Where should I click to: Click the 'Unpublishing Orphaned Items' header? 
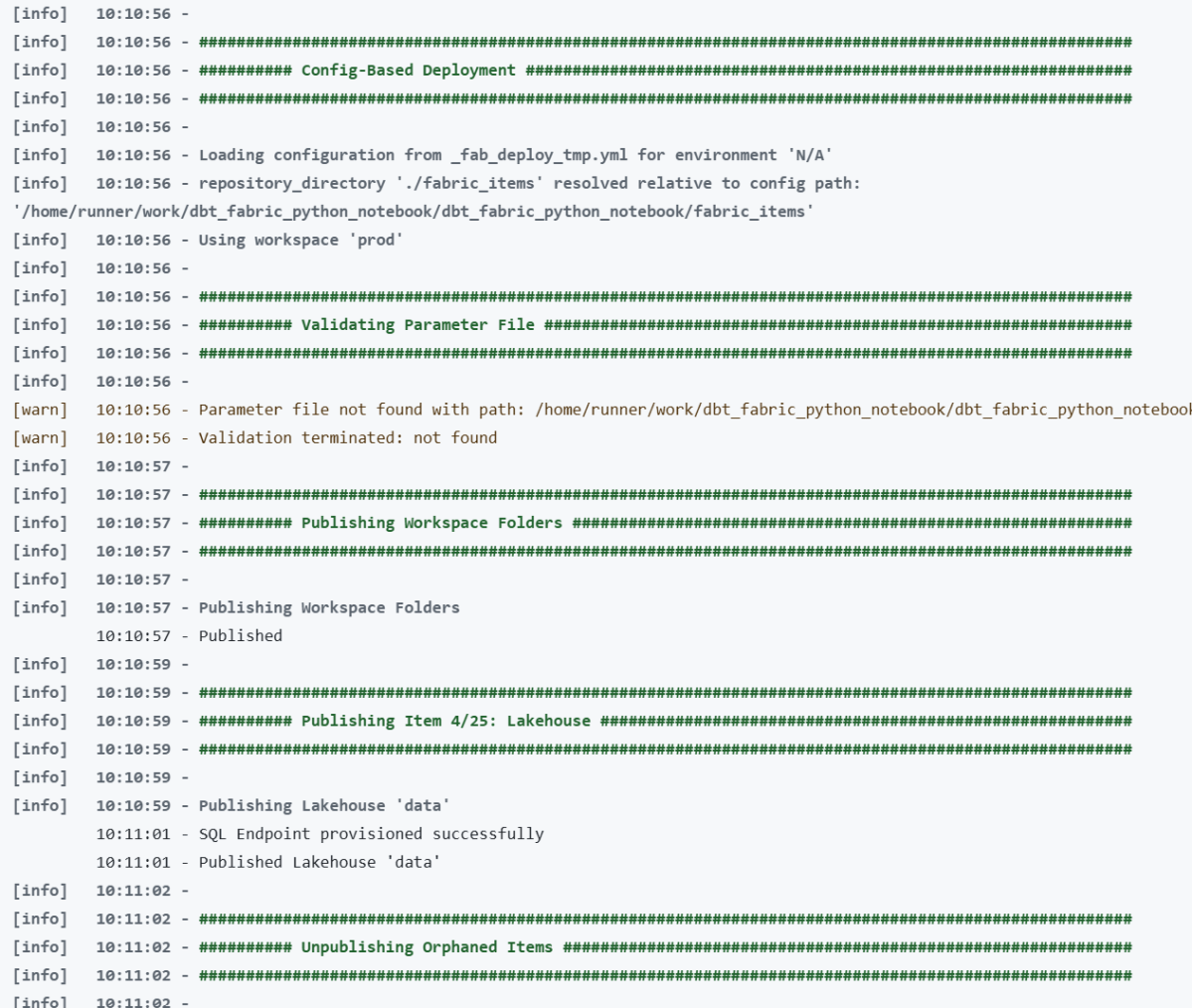[426, 946]
